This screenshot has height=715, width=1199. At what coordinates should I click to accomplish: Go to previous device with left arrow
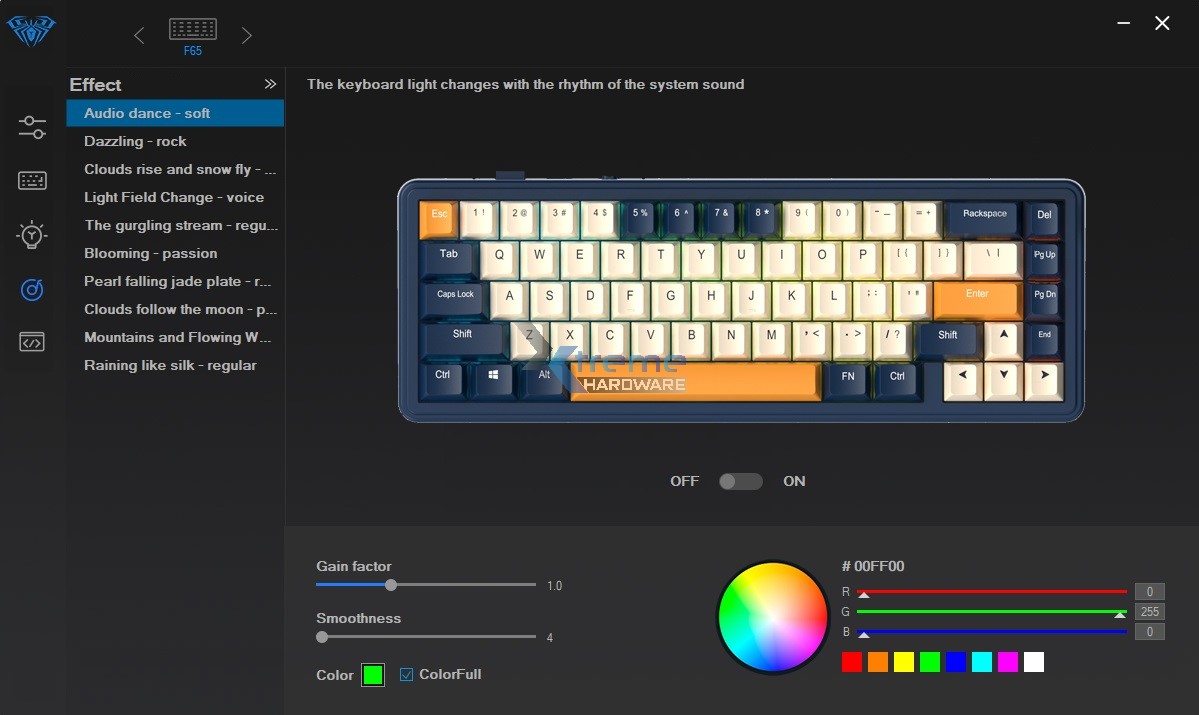tap(139, 36)
